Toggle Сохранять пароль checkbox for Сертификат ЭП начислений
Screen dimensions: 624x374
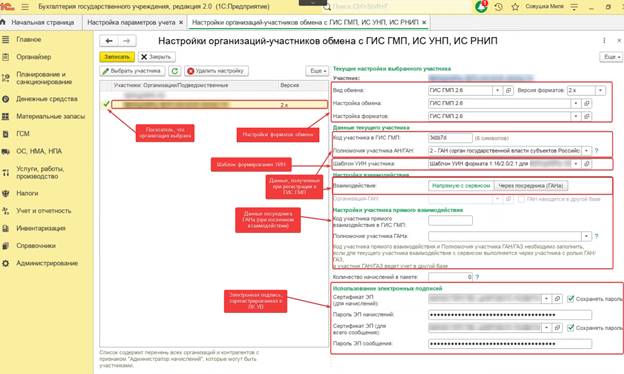pyautogui.click(x=571, y=298)
